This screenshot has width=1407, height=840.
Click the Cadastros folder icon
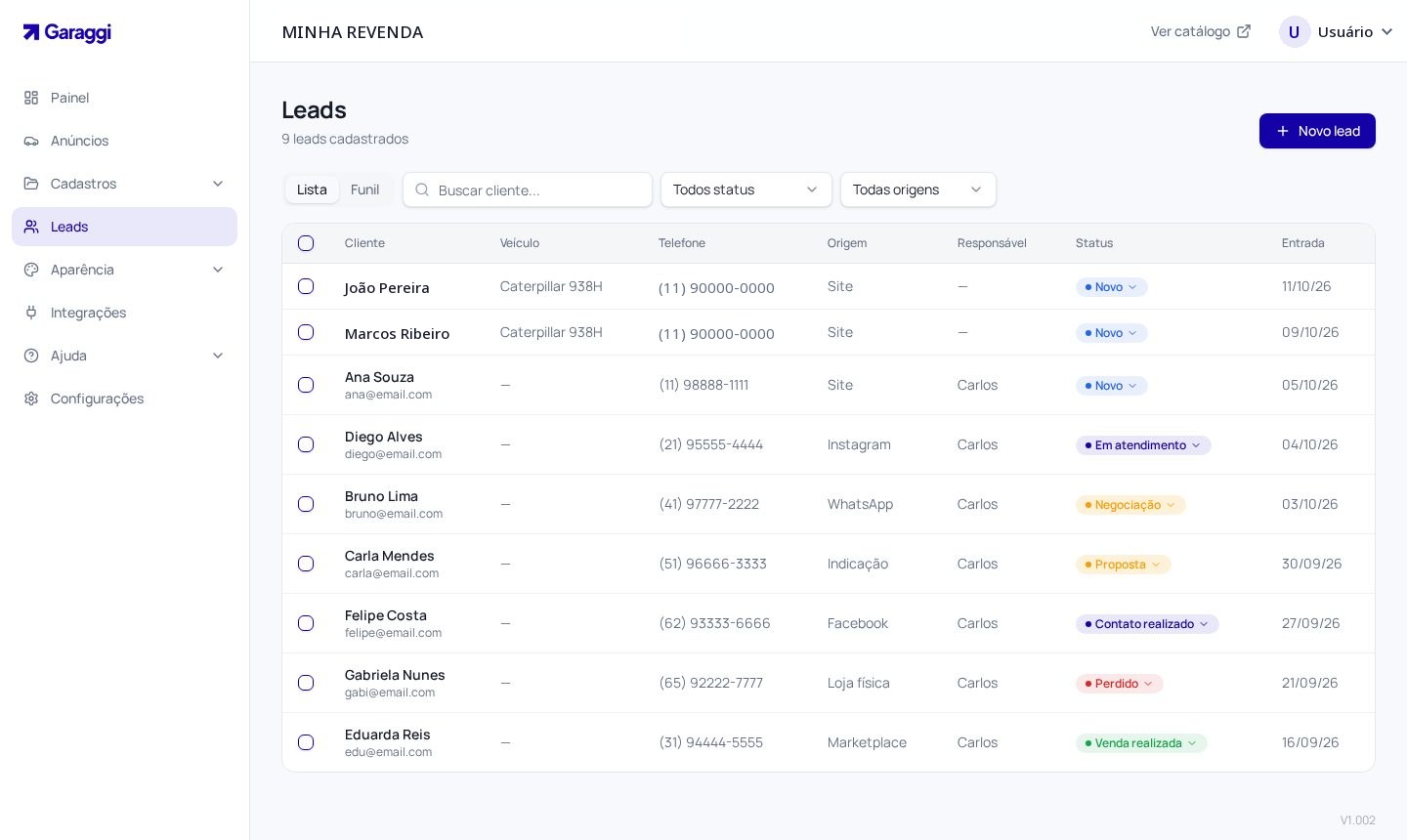[x=31, y=184]
